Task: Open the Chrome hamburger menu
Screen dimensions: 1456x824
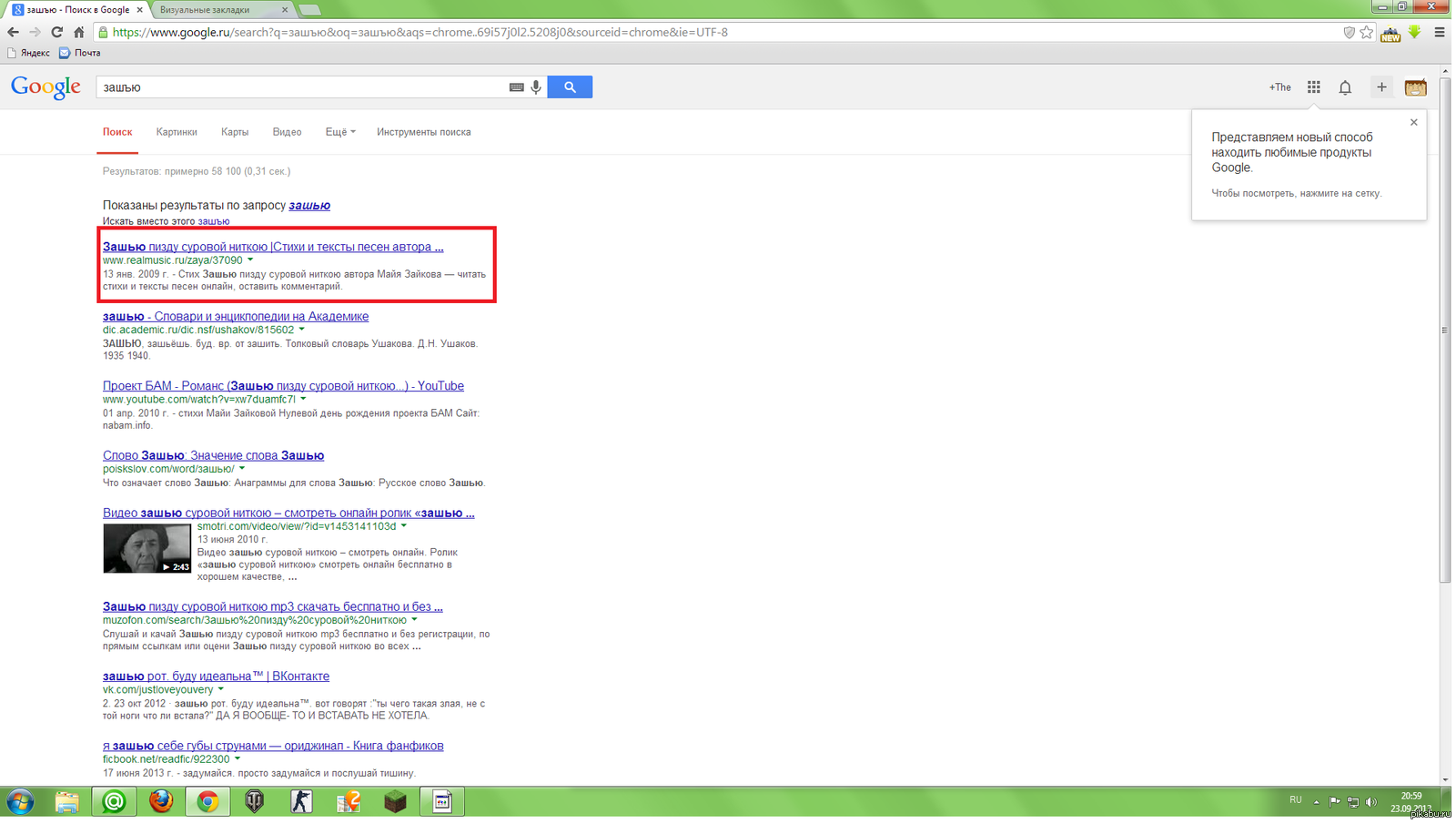Action: pyautogui.click(x=1440, y=32)
